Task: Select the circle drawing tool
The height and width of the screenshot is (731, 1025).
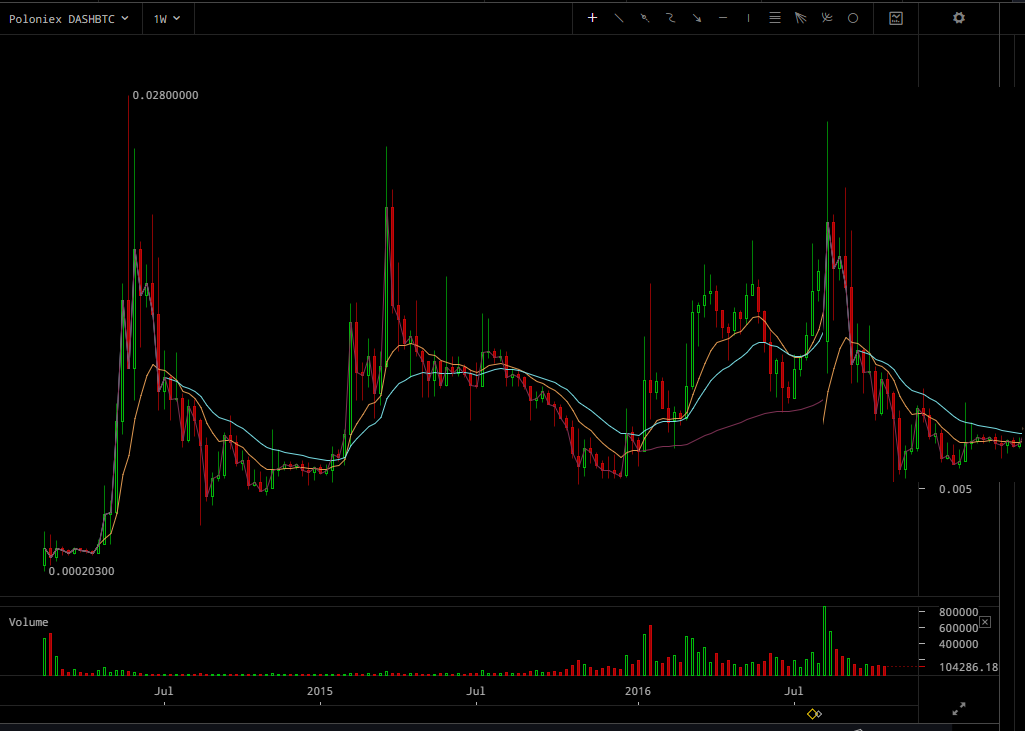Action: pyautogui.click(x=853, y=18)
